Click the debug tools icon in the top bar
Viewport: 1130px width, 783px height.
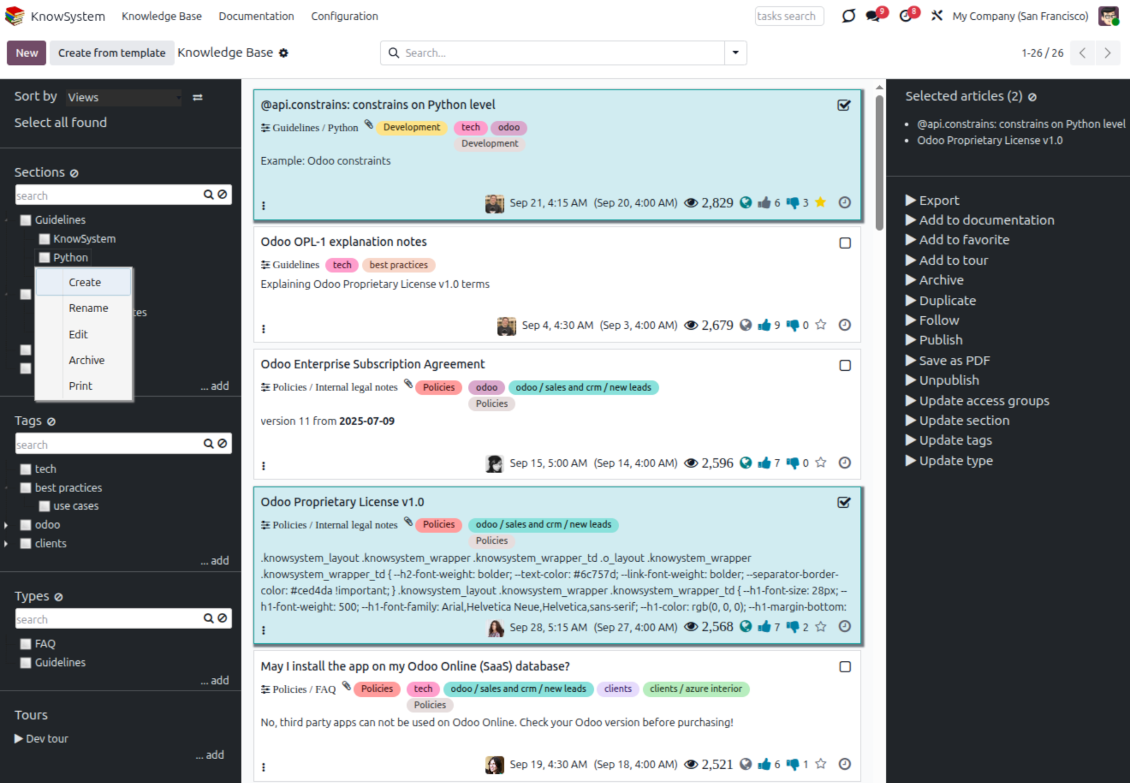tap(937, 15)
